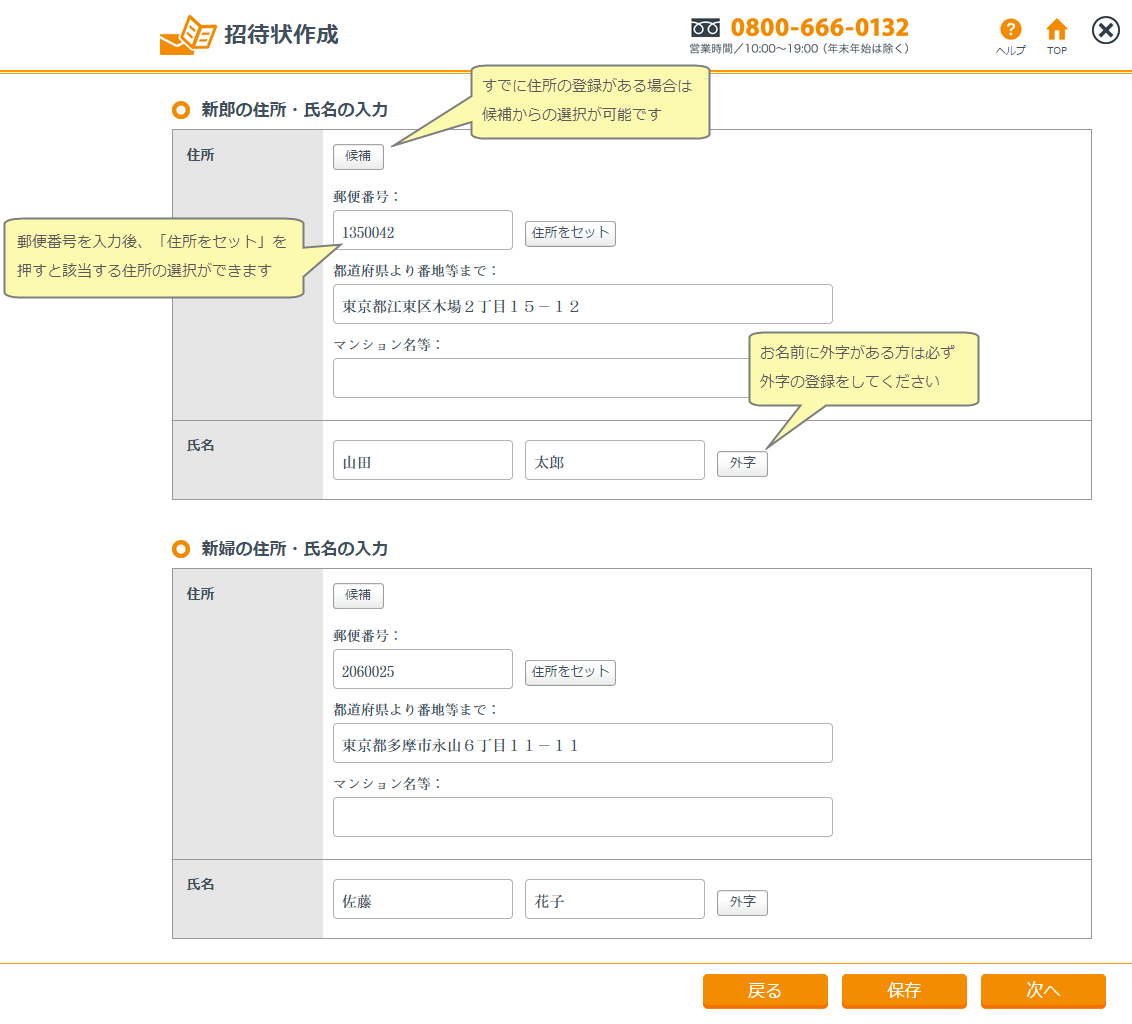Screen dimensions: 1132x1024
Task: Click the invitation envelope logo icon
Action: (187, 35)
